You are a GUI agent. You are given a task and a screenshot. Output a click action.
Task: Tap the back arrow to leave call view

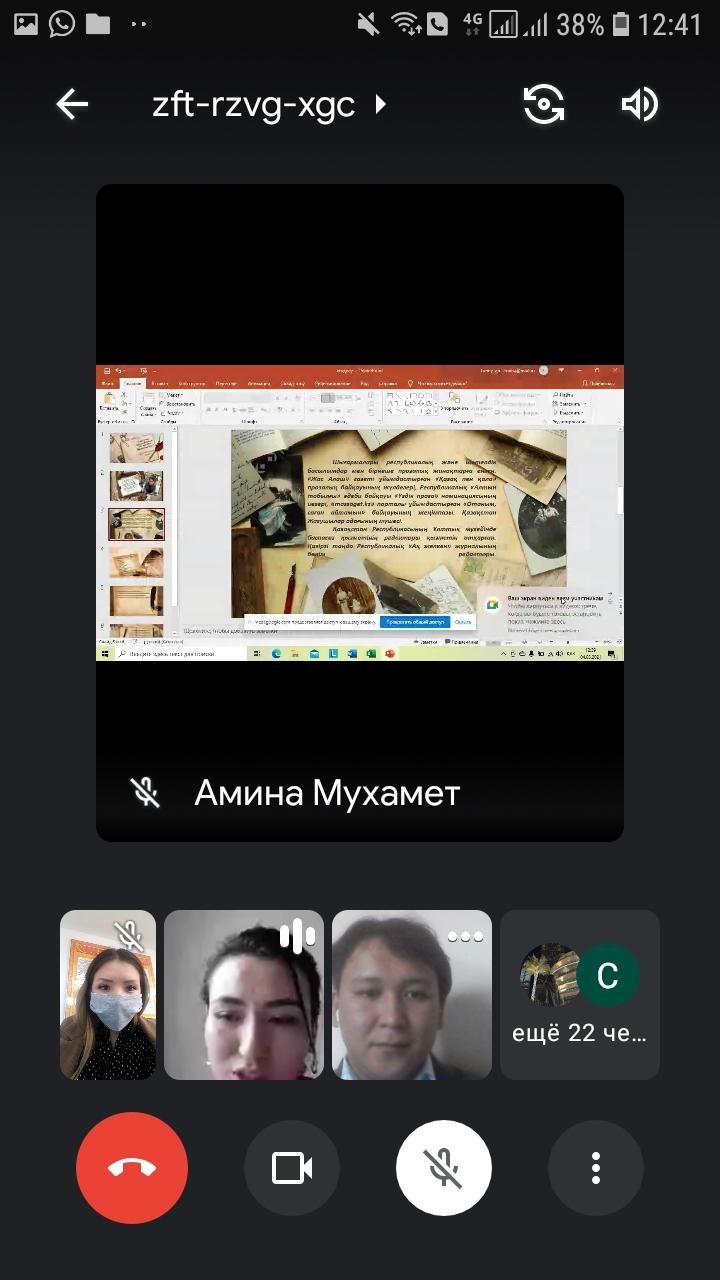pos(72,104)
